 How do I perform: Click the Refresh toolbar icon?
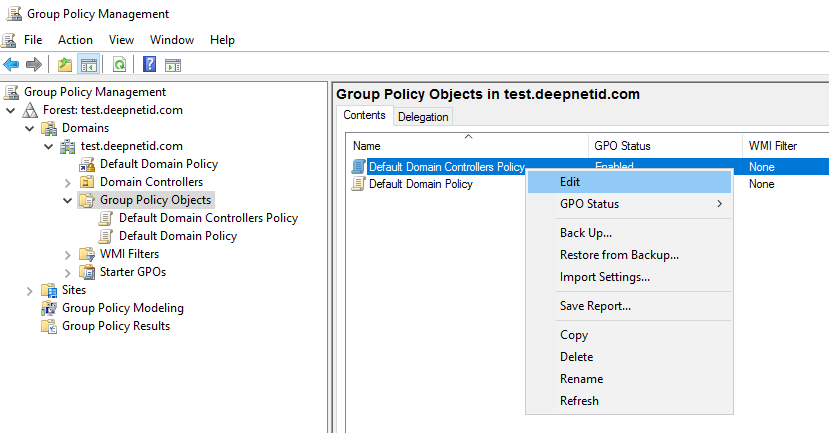click(x=119, y=65)
